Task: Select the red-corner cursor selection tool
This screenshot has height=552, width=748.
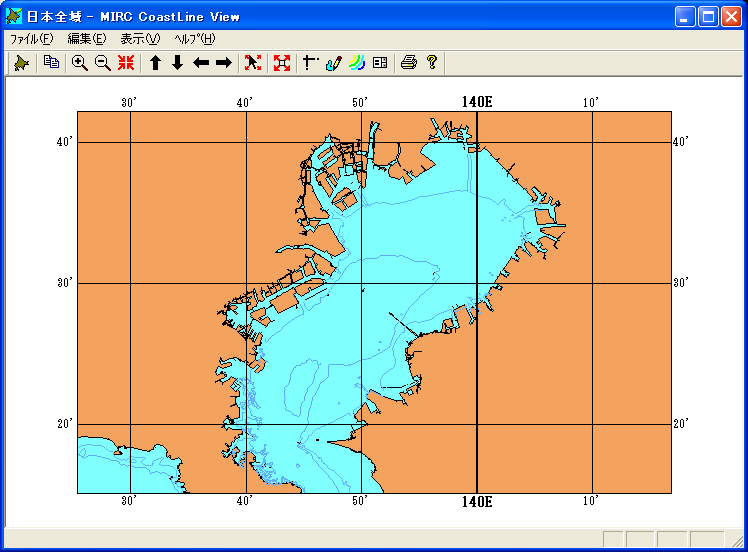Action: (x=253, y=63)
